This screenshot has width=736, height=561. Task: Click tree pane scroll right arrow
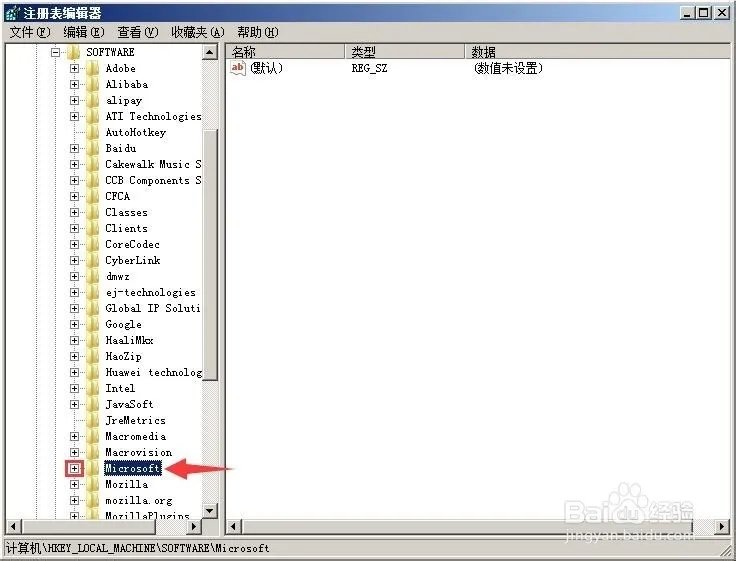[193, 527]
